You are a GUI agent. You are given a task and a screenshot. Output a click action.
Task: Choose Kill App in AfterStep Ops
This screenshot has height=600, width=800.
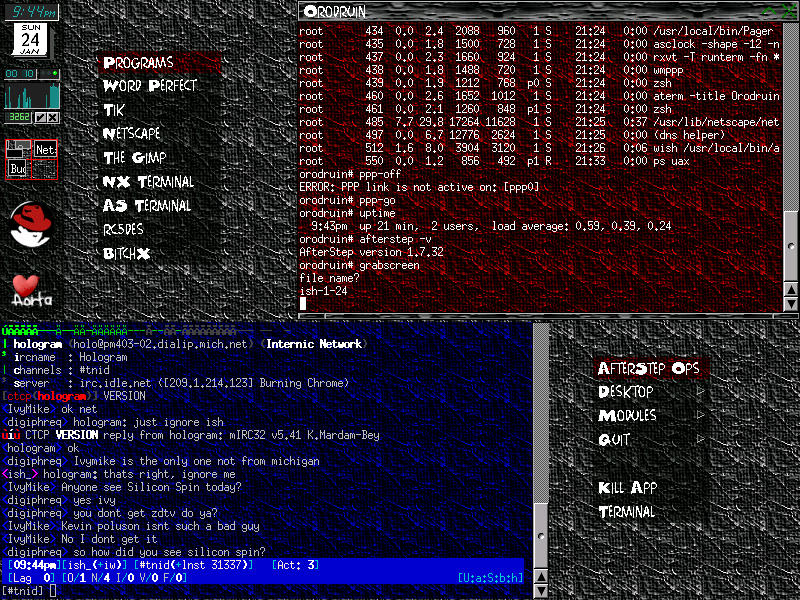click(627, 488)
